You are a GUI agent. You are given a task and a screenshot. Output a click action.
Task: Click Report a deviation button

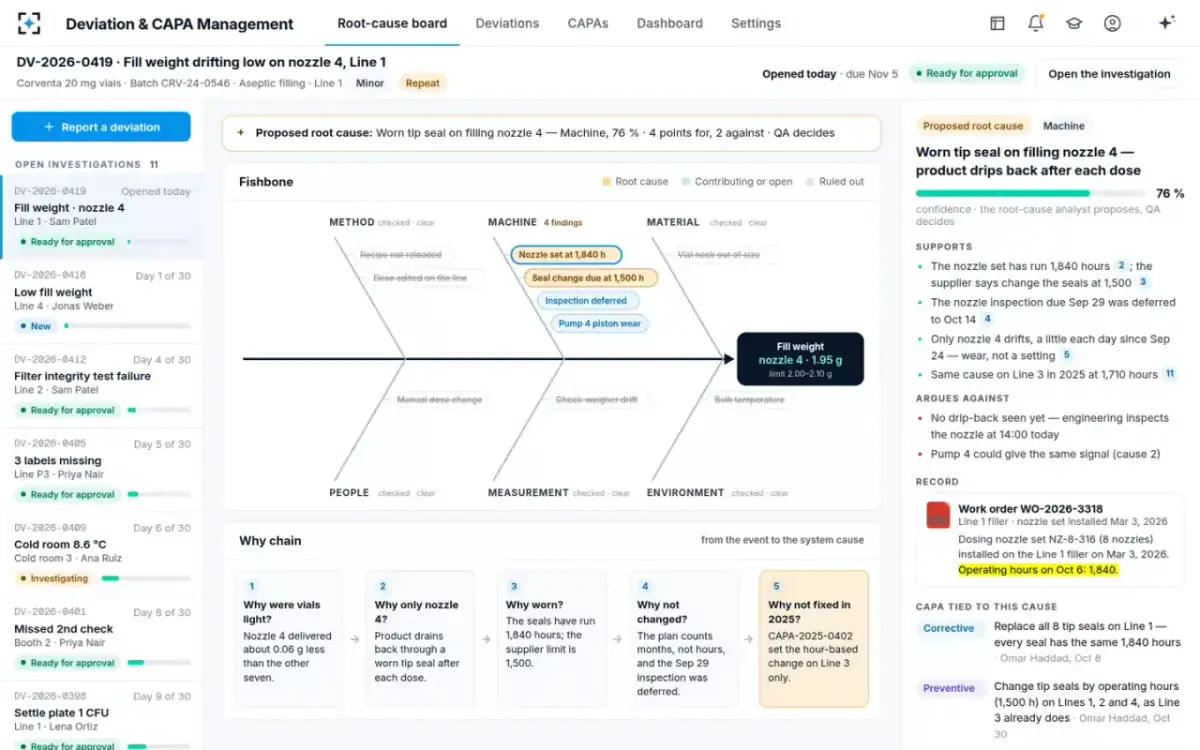coord(101,127)
